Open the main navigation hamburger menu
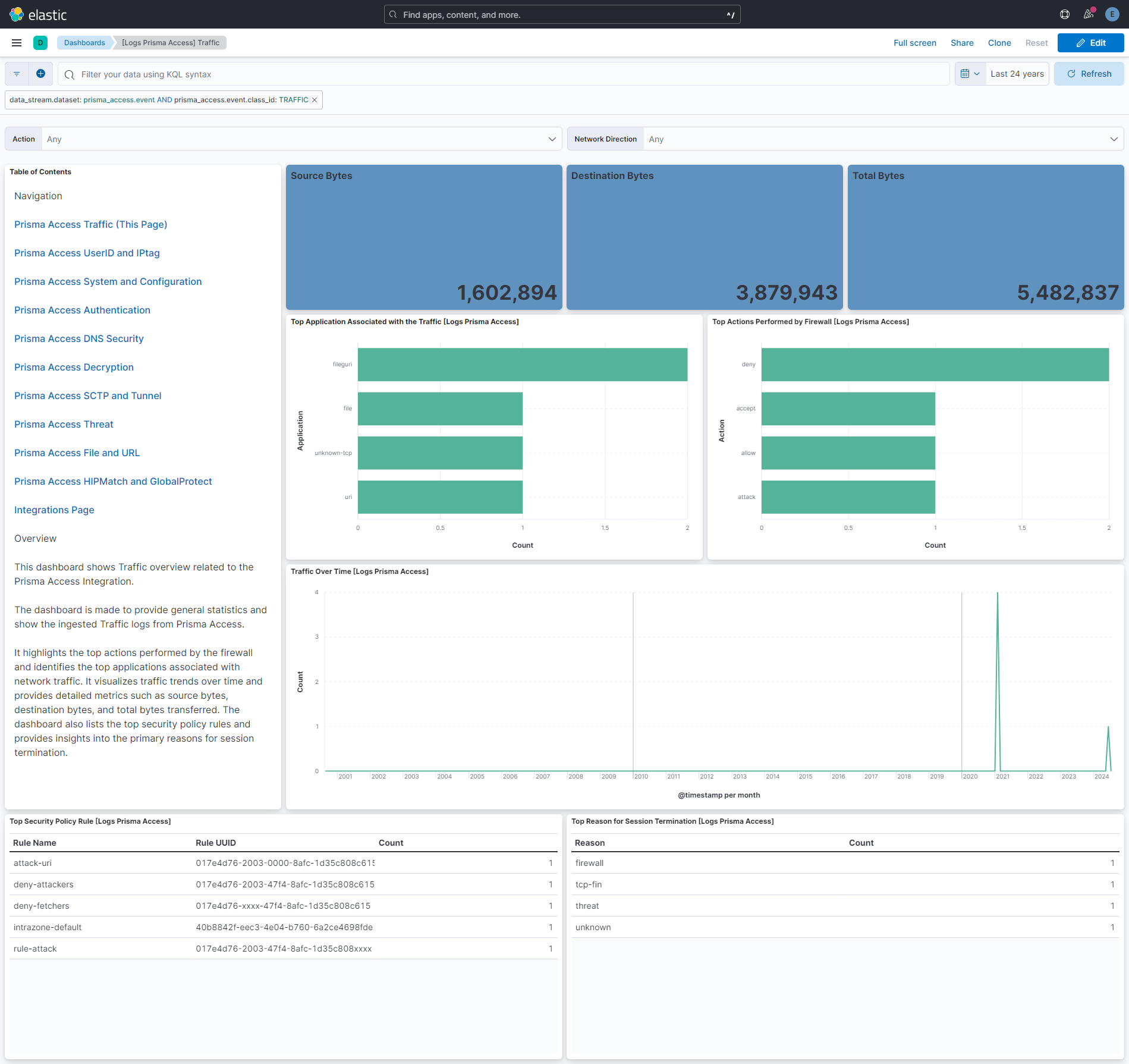 tap(16, 42)
